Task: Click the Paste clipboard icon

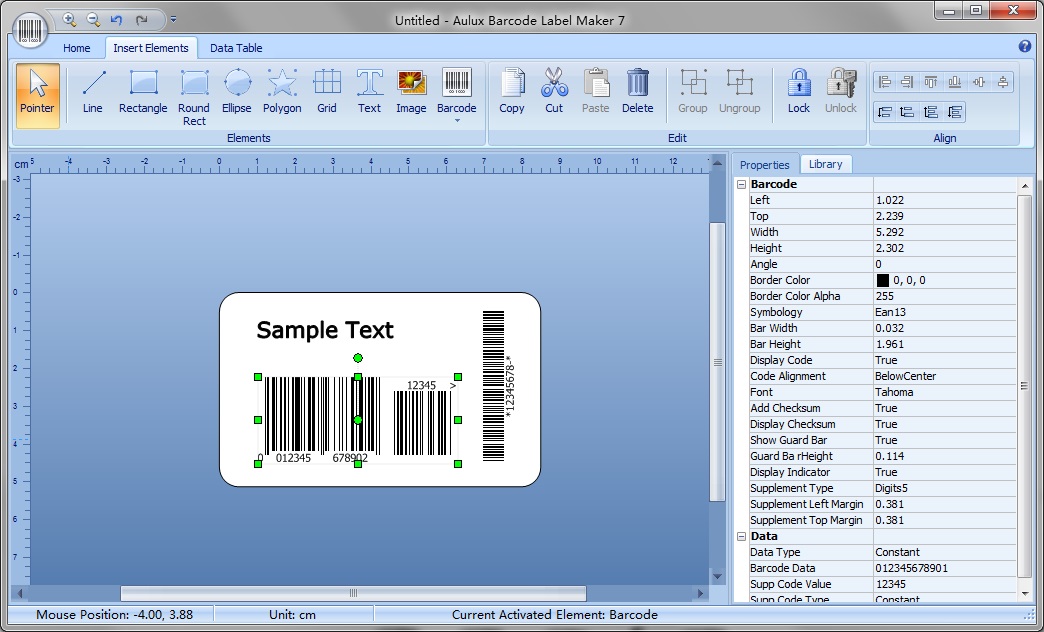Action: pyautogui.click(x=596, y=83)
